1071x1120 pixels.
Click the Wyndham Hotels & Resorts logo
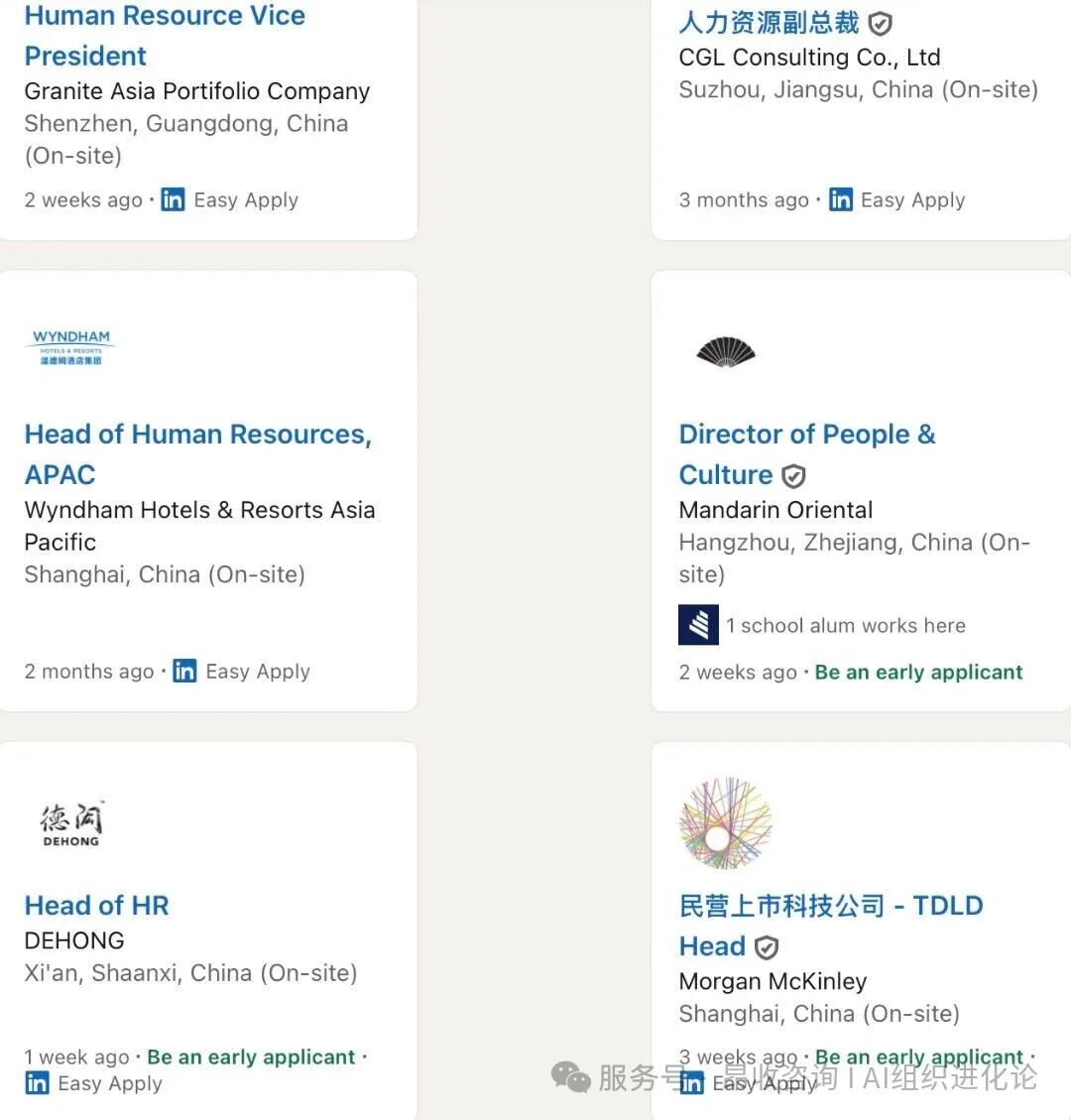[x=71, y=348]
